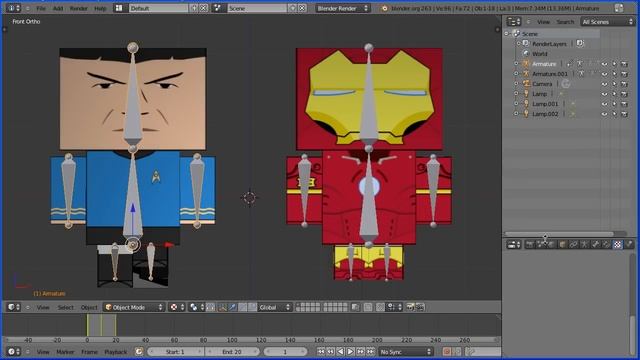
Task: Open the Blender Render engine dropdown
Action: pyautogui.click(x=342, y=8)
